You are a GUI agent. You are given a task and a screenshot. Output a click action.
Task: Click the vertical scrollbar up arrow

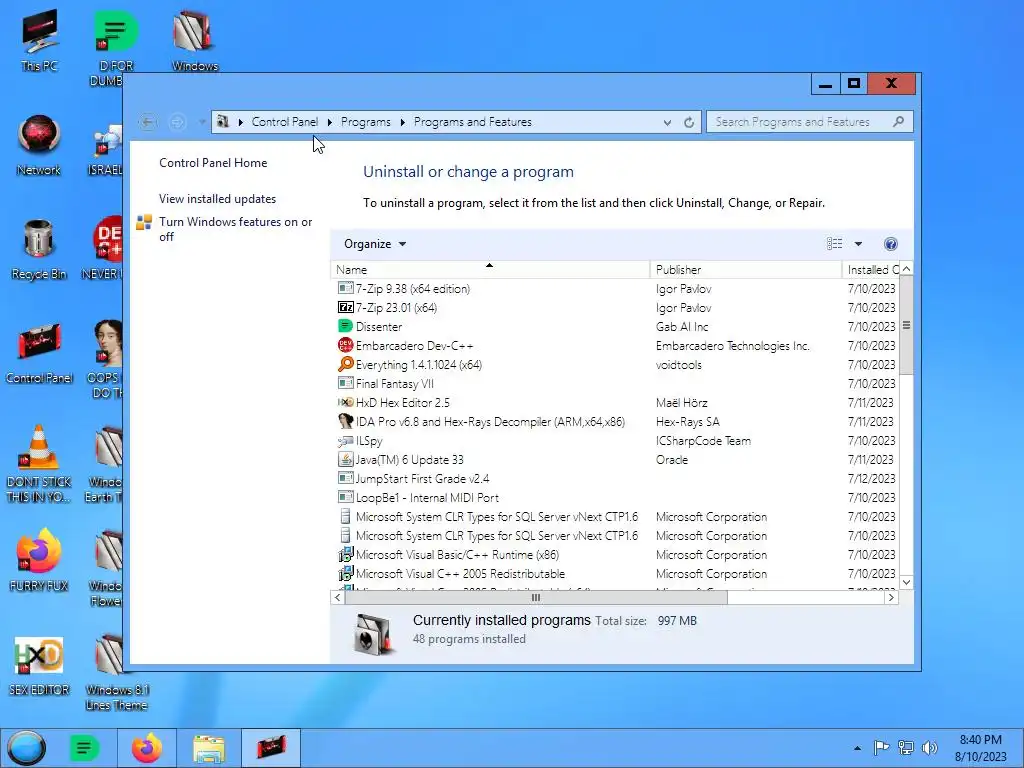pos(906,269)
